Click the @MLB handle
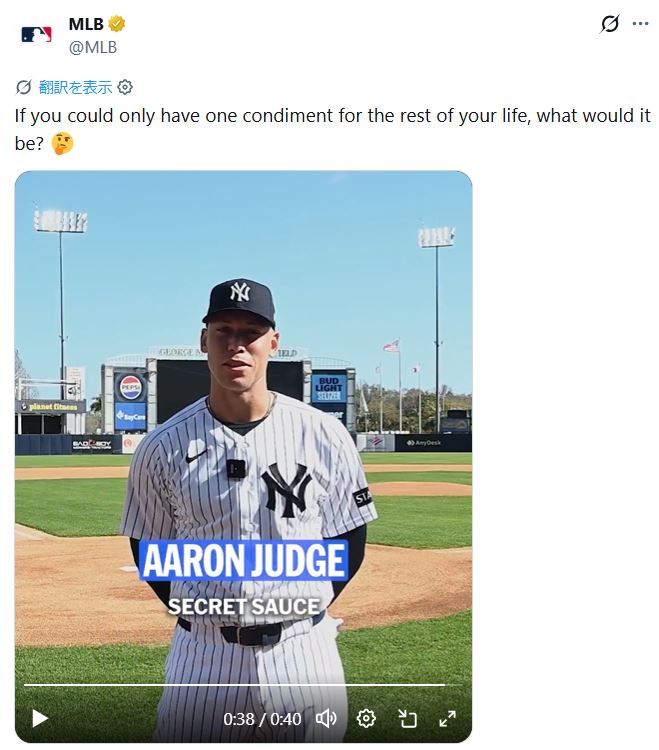This screenshot has height=750, width=659. tap(93, 47)
